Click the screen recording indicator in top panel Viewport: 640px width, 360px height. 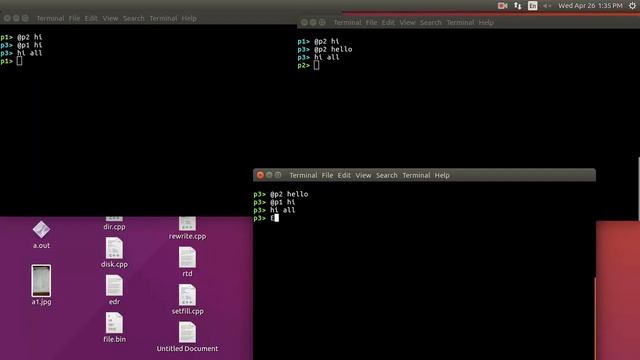502,6
